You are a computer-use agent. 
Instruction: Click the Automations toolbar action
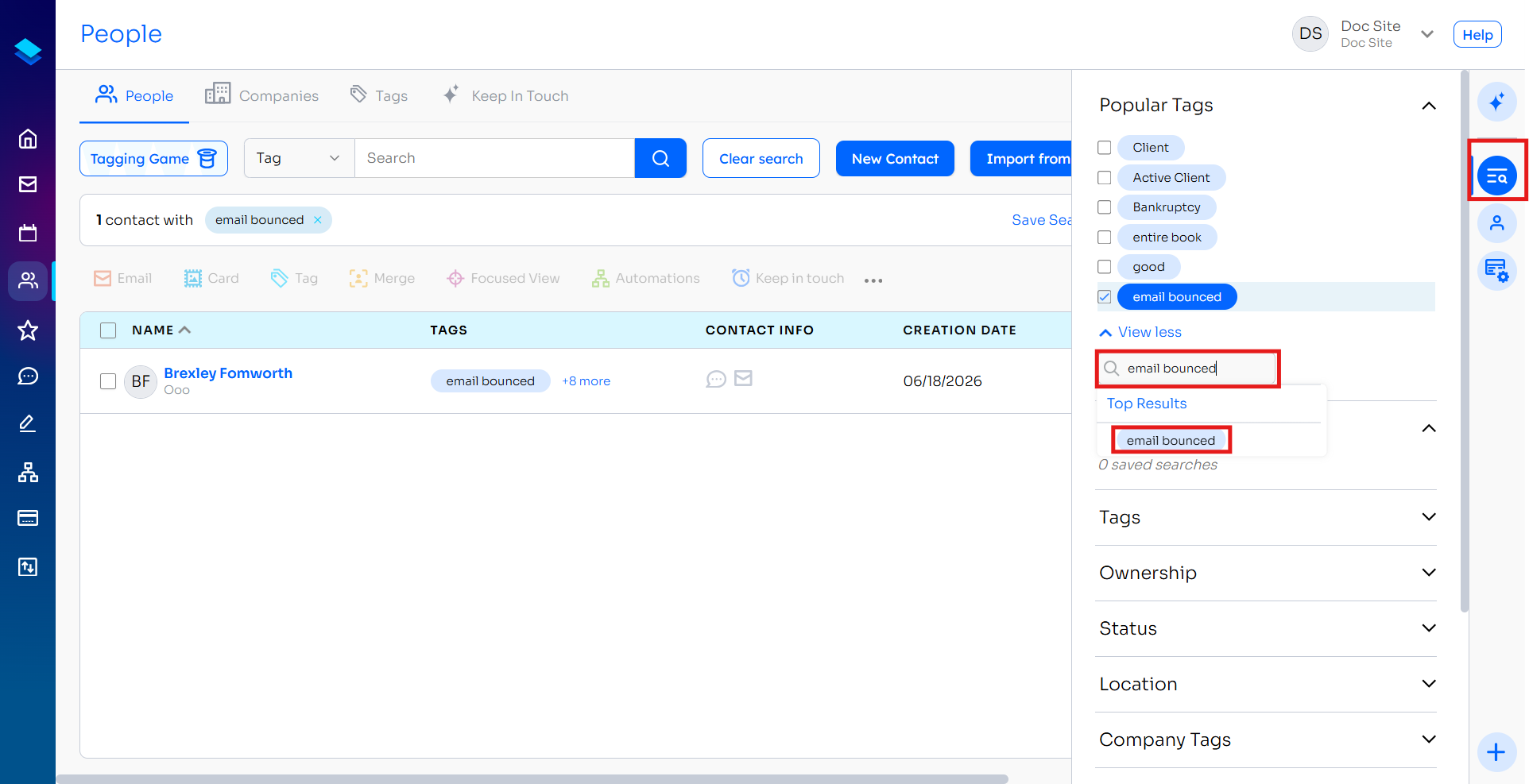tap(646, 278)
